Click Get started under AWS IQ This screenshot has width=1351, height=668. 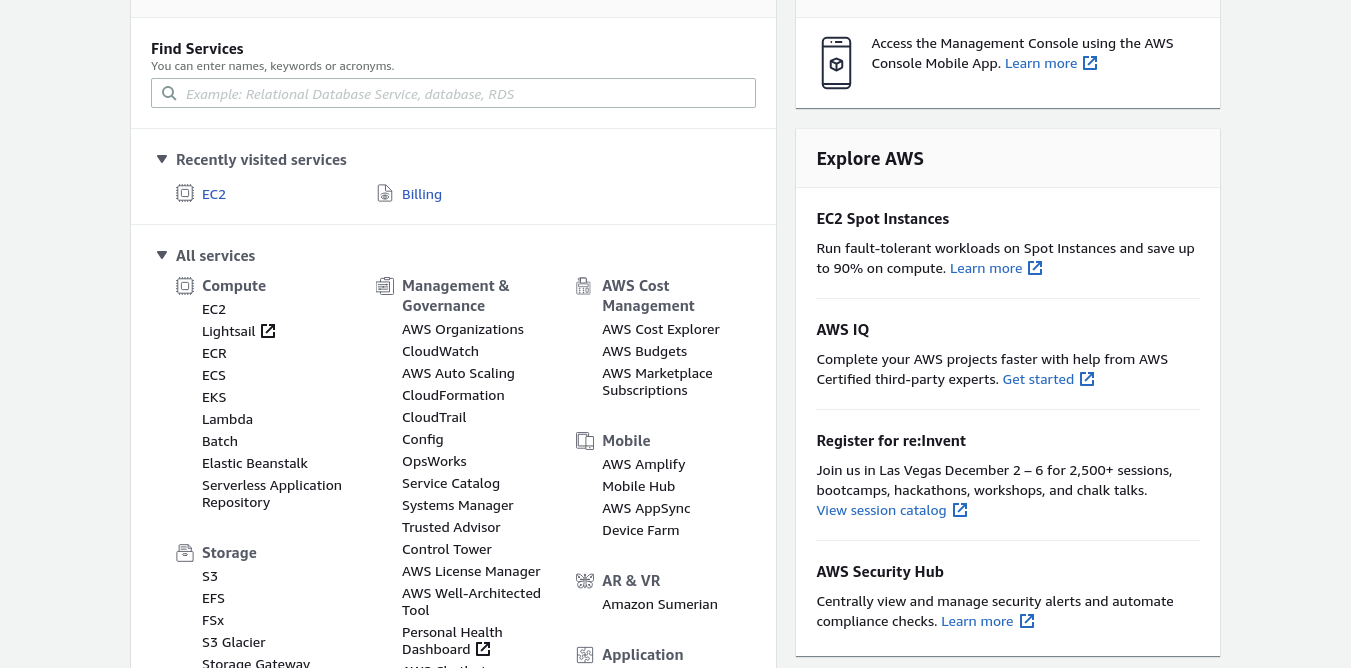point(1038,380)
